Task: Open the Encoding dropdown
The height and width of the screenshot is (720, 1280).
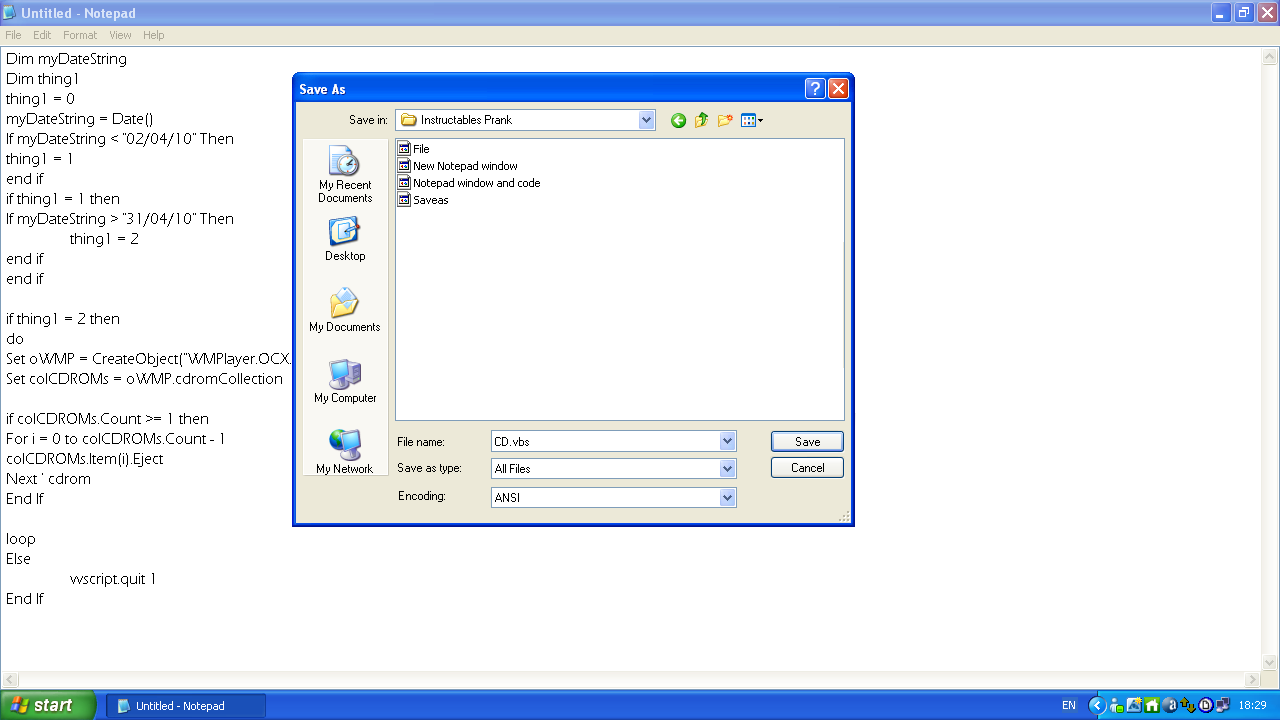Action: pyautogui.click(x=728, y=496)
